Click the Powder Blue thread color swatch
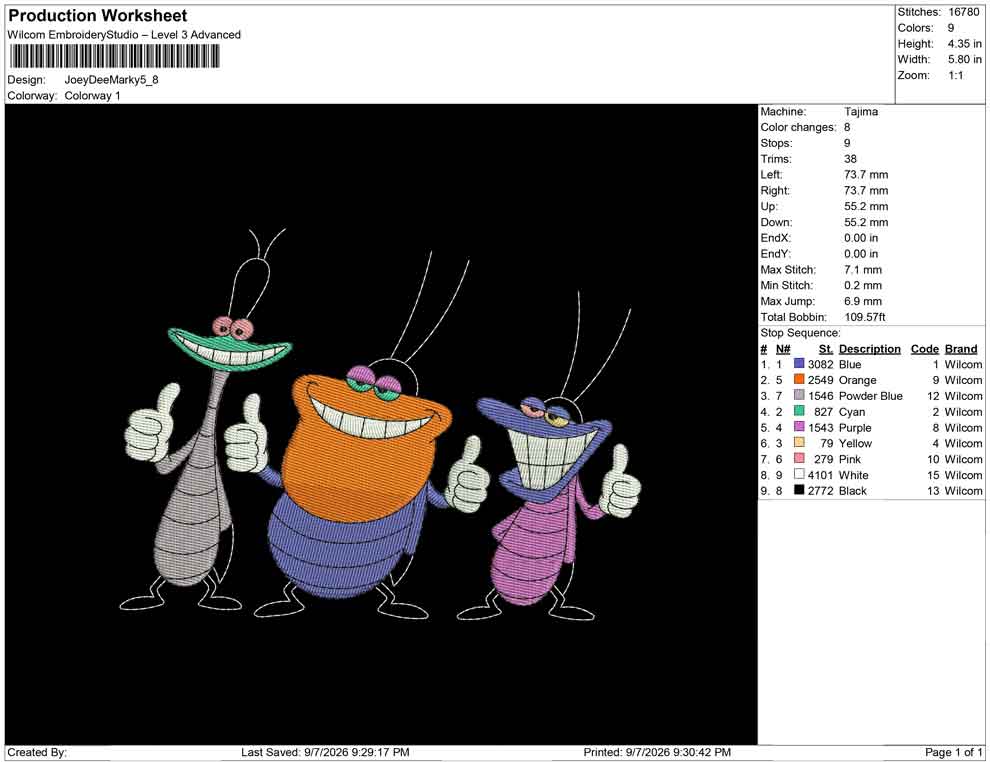The height and width of the screenshot is (762, 990). [799, 395]
